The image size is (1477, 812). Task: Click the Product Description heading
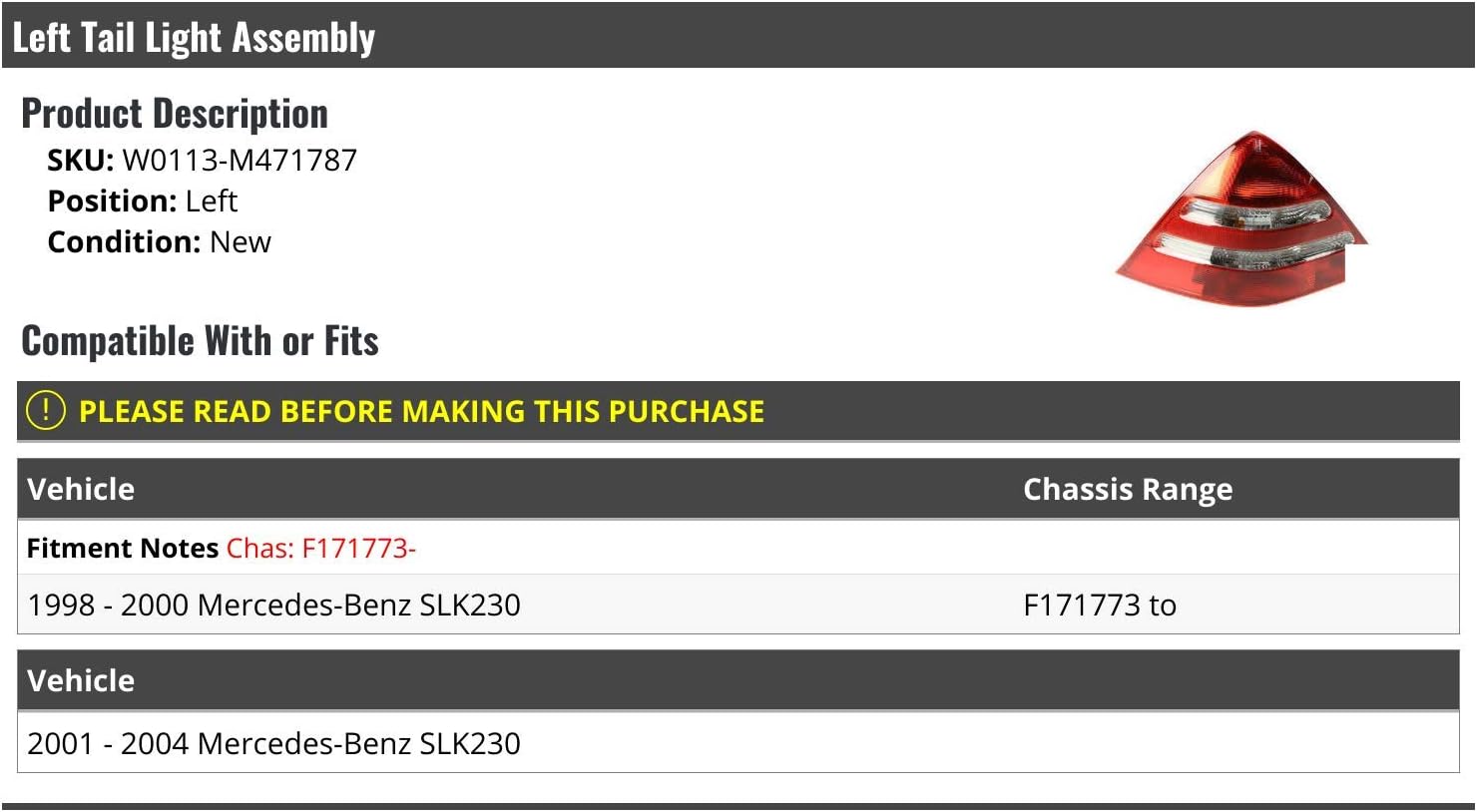(x=175, y=114)
